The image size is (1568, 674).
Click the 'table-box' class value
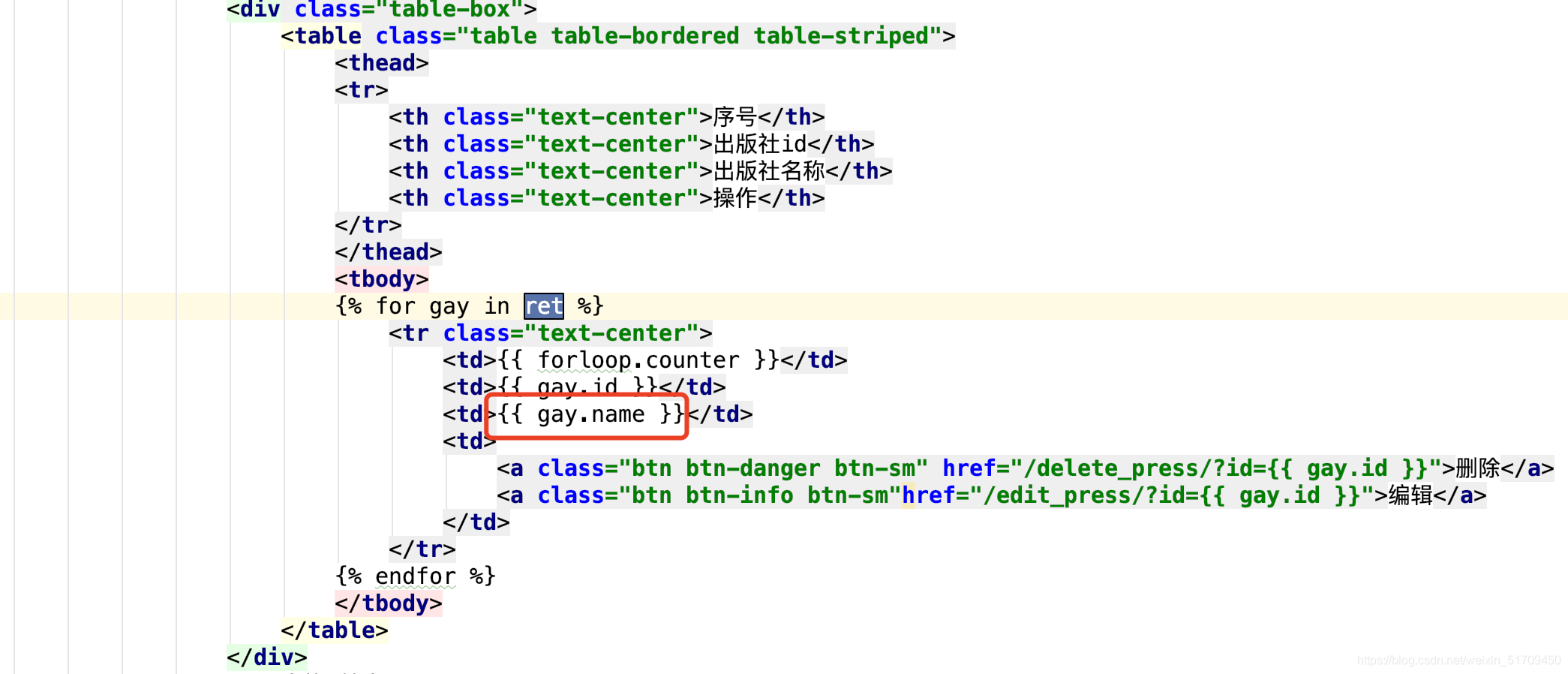click(x=449, y=10)
